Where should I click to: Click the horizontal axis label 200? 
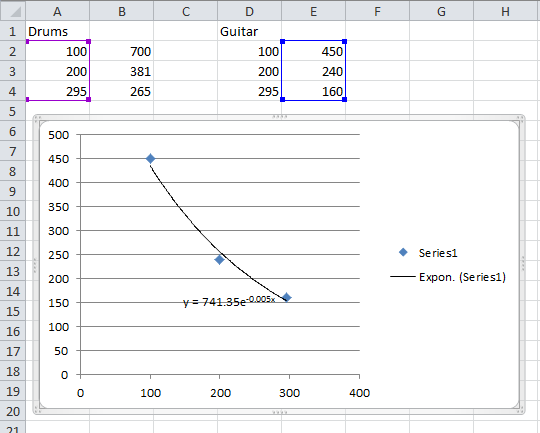point(220,393)
